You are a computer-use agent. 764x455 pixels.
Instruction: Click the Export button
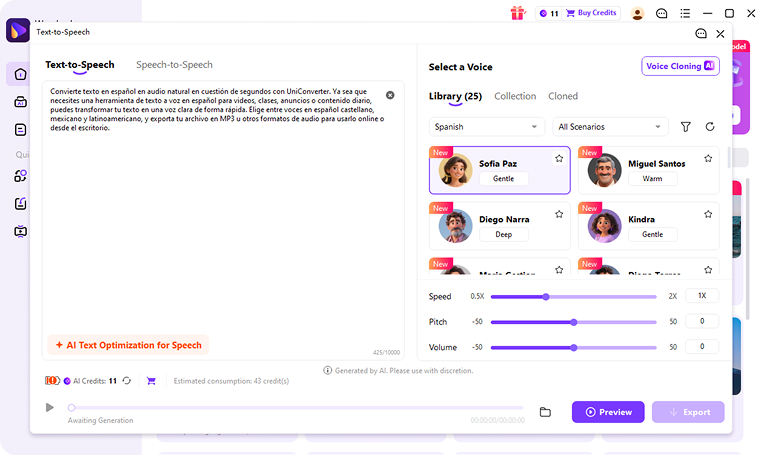(688, 412)
